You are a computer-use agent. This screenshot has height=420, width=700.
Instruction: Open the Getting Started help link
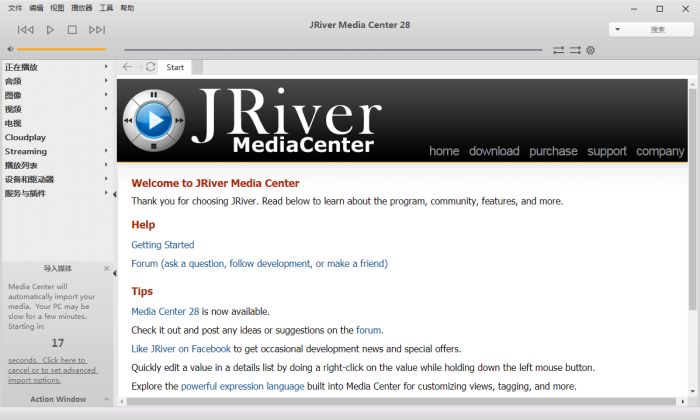[162, 245]
